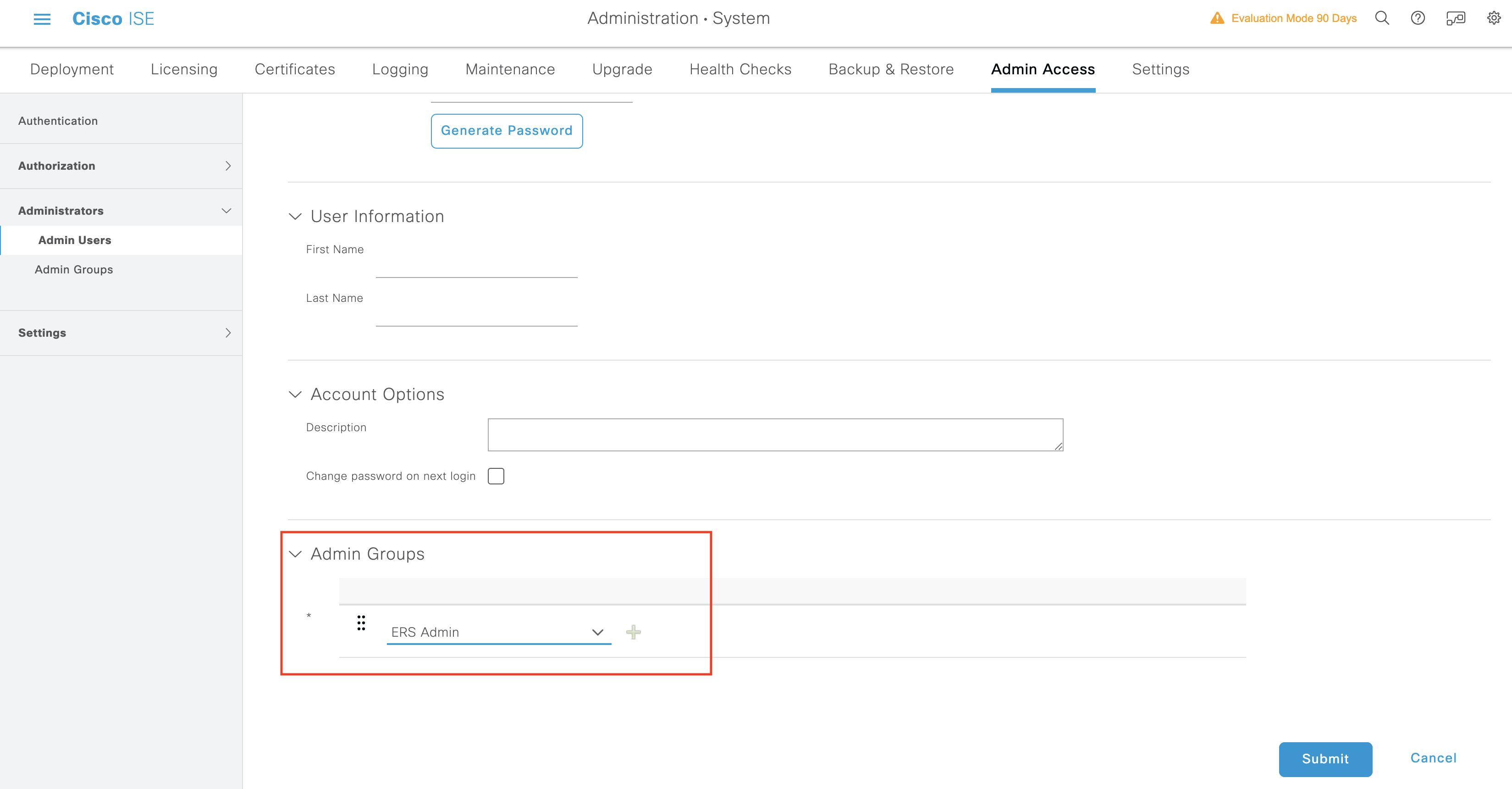Collapse the Account Options section
This screenshot has width=1512, height=789.
[295, 394]
